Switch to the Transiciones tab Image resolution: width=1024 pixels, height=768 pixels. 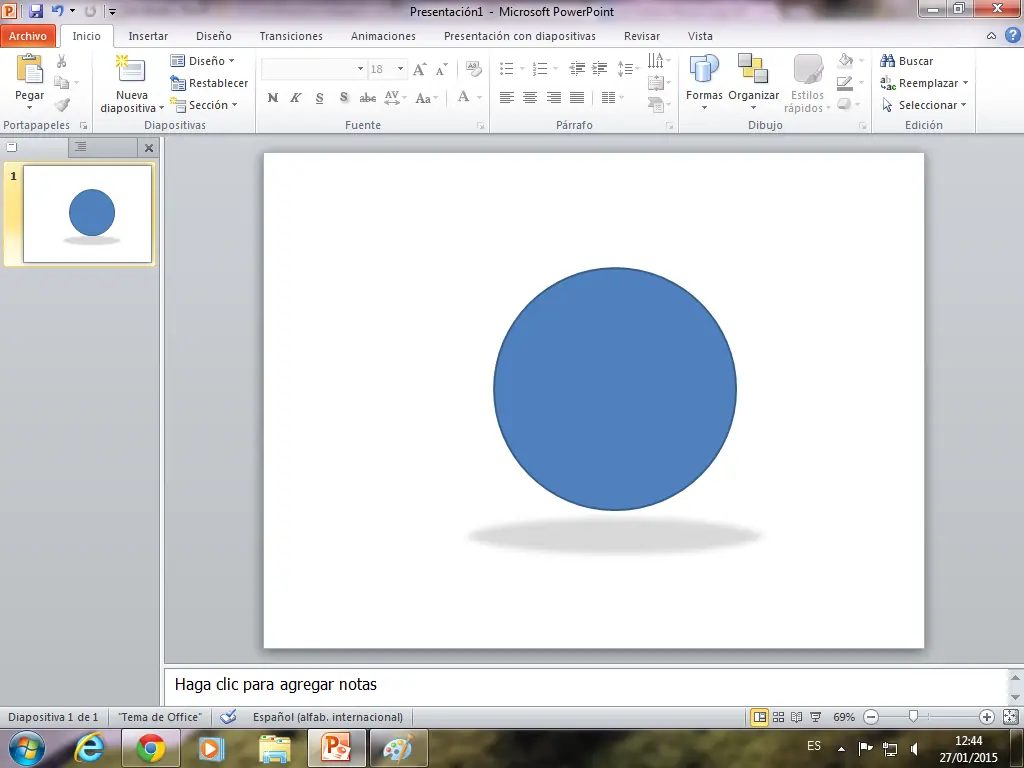pyautogui.click(x=291, y=36)
